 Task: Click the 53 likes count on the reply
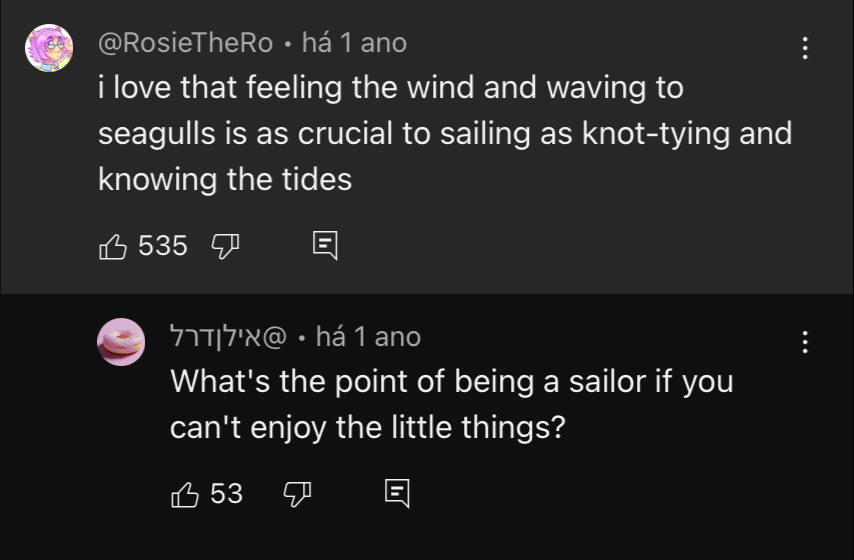(x=227, y=492)
